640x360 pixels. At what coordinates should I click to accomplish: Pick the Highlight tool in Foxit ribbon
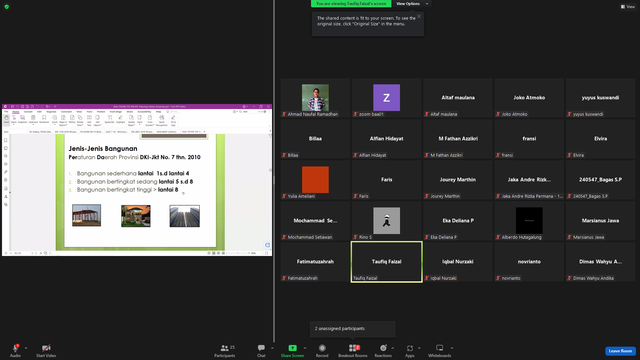pos(120,119)
